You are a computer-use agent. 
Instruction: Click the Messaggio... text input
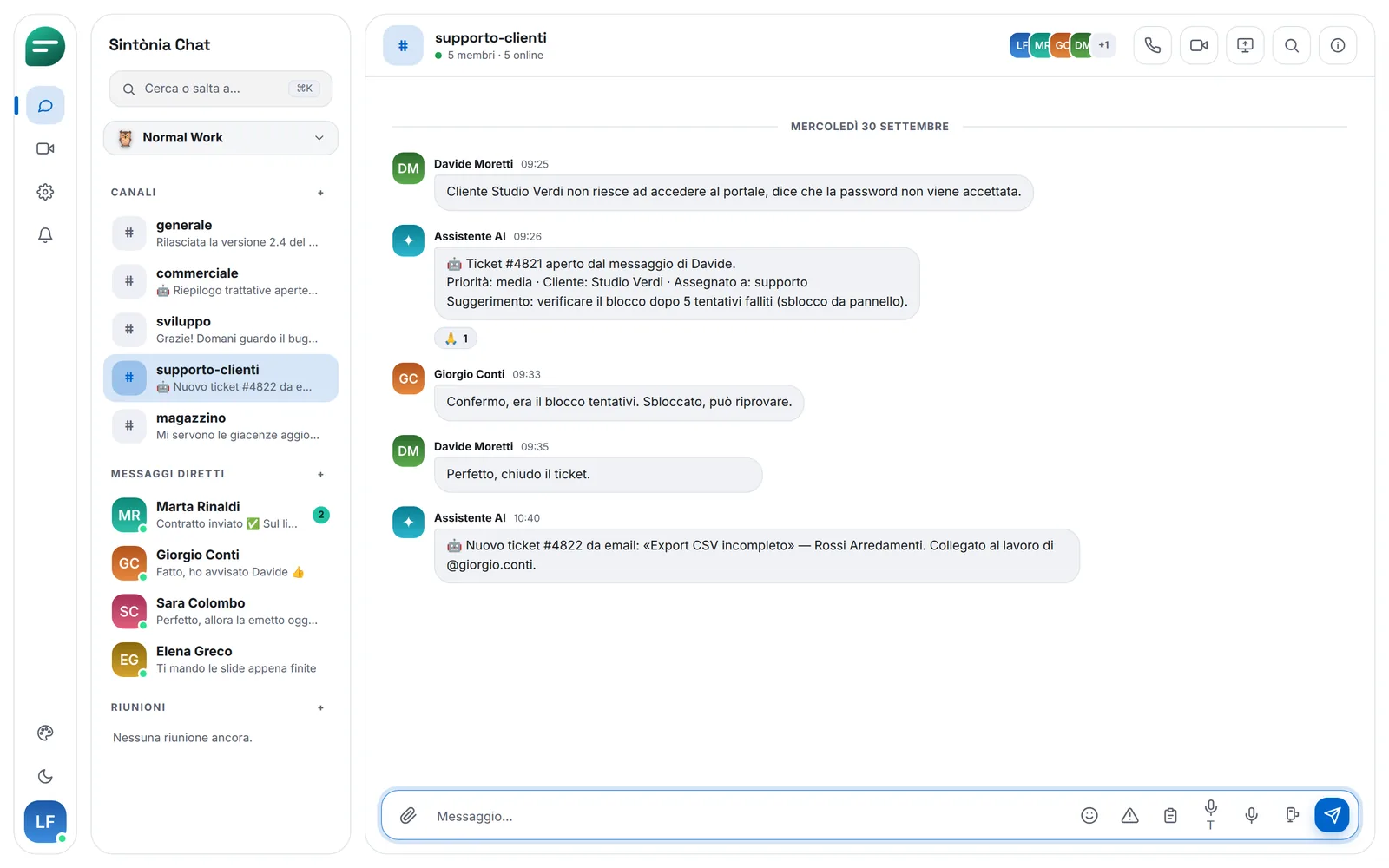pyautogui.click(x=747, y=816)
